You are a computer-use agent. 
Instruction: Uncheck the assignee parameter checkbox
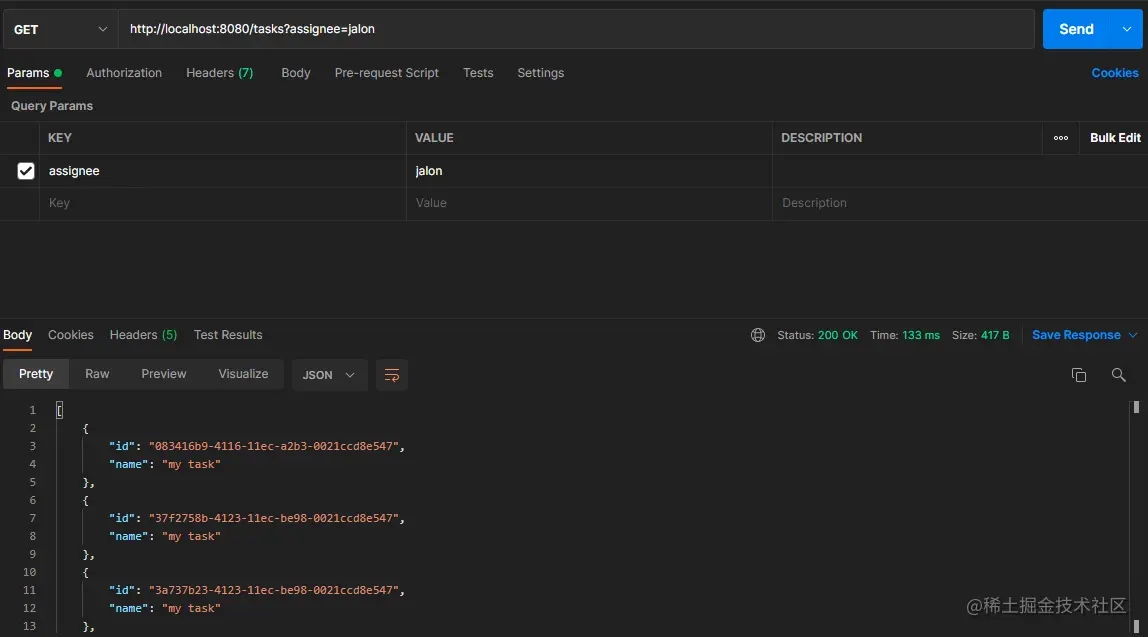click(26, 171)
